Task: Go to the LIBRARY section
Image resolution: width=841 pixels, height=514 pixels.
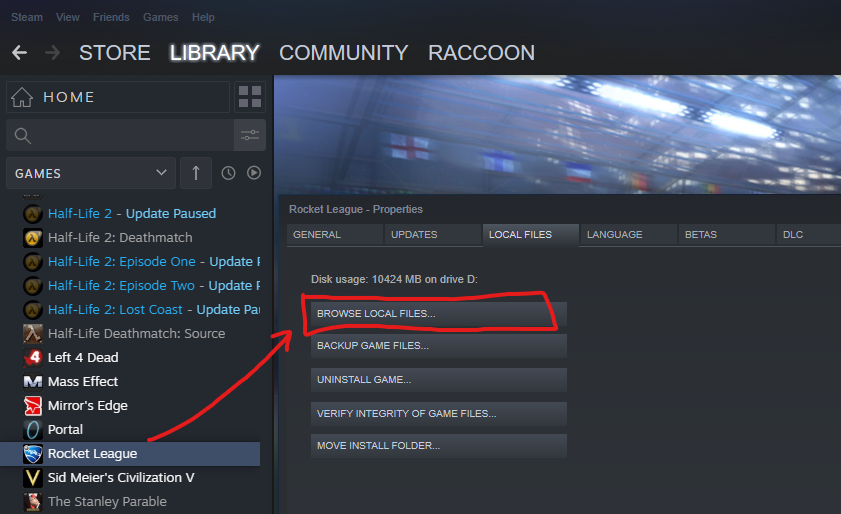Action: tap(215, 53)
